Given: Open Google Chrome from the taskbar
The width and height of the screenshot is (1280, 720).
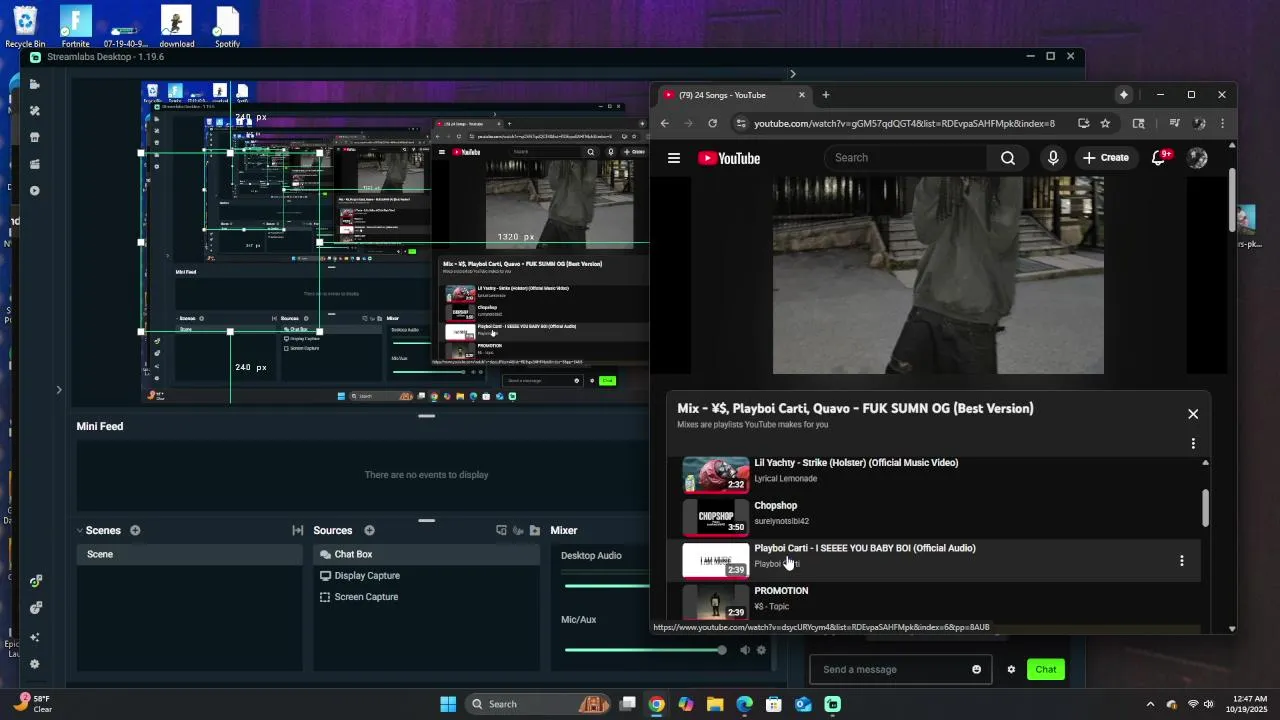Looking at the screenshot, I should [x=656, y=704].
